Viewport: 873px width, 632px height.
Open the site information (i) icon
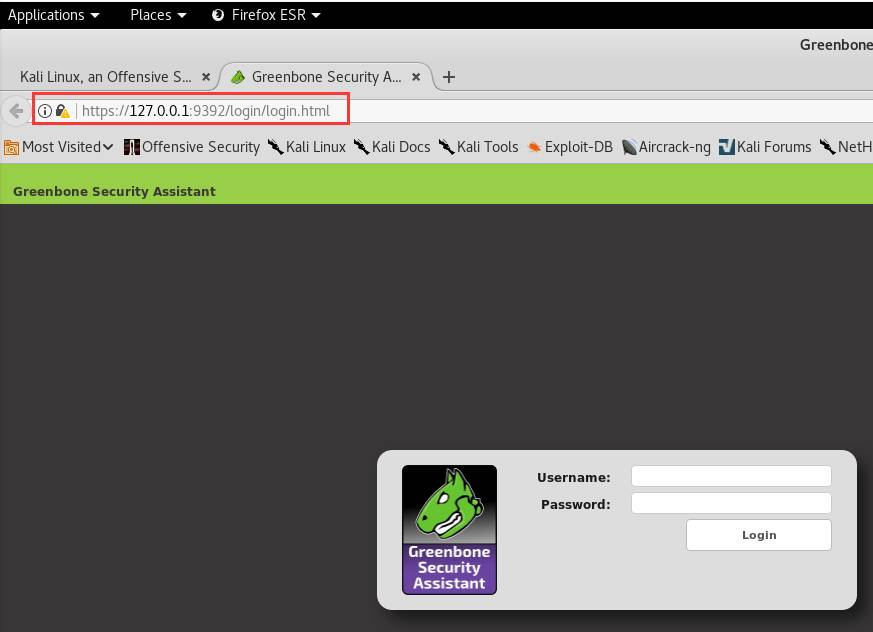(45, 111)
